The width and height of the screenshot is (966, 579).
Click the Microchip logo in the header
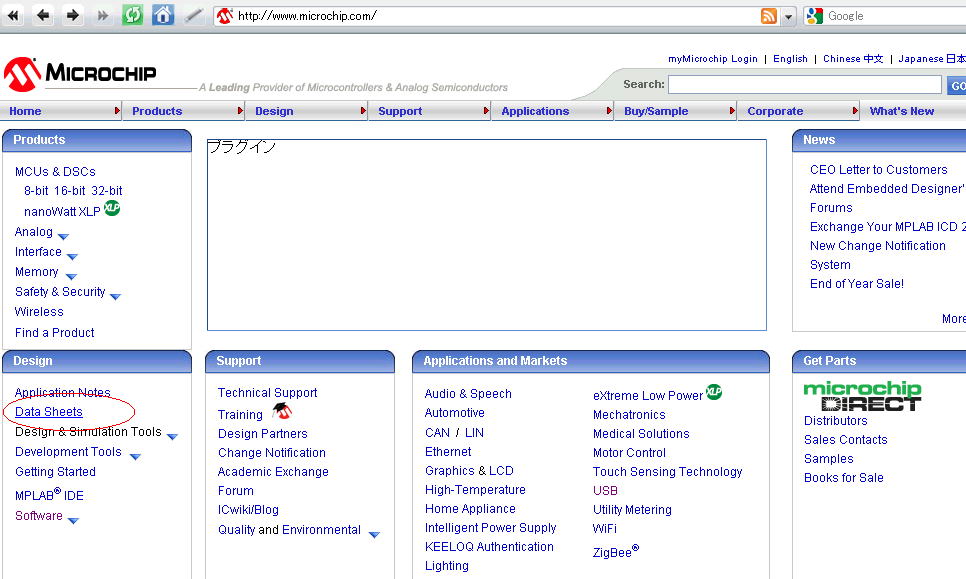(80, 75)
